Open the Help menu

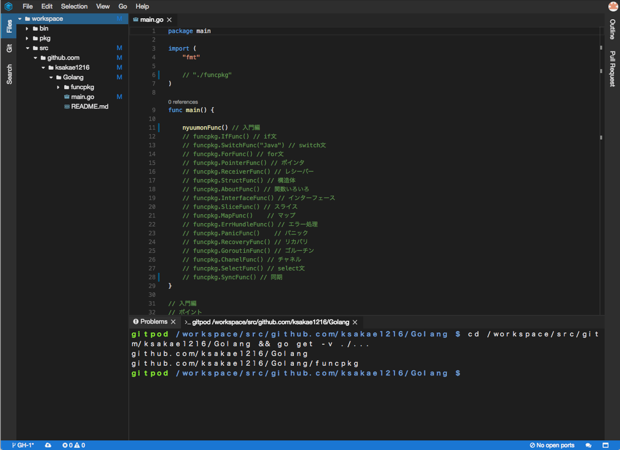[x=142, y=6]
